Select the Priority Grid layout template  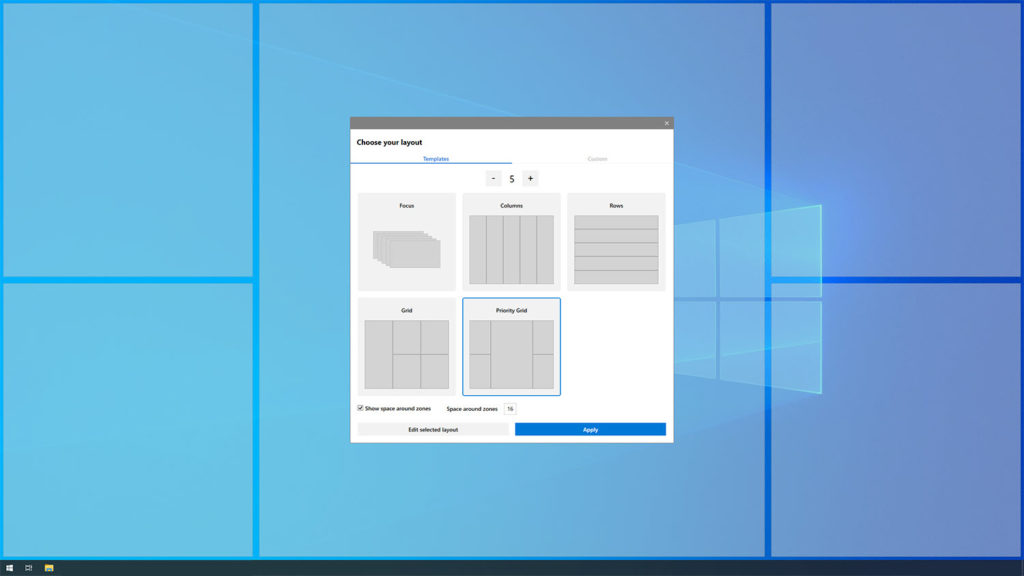point(511,347)
